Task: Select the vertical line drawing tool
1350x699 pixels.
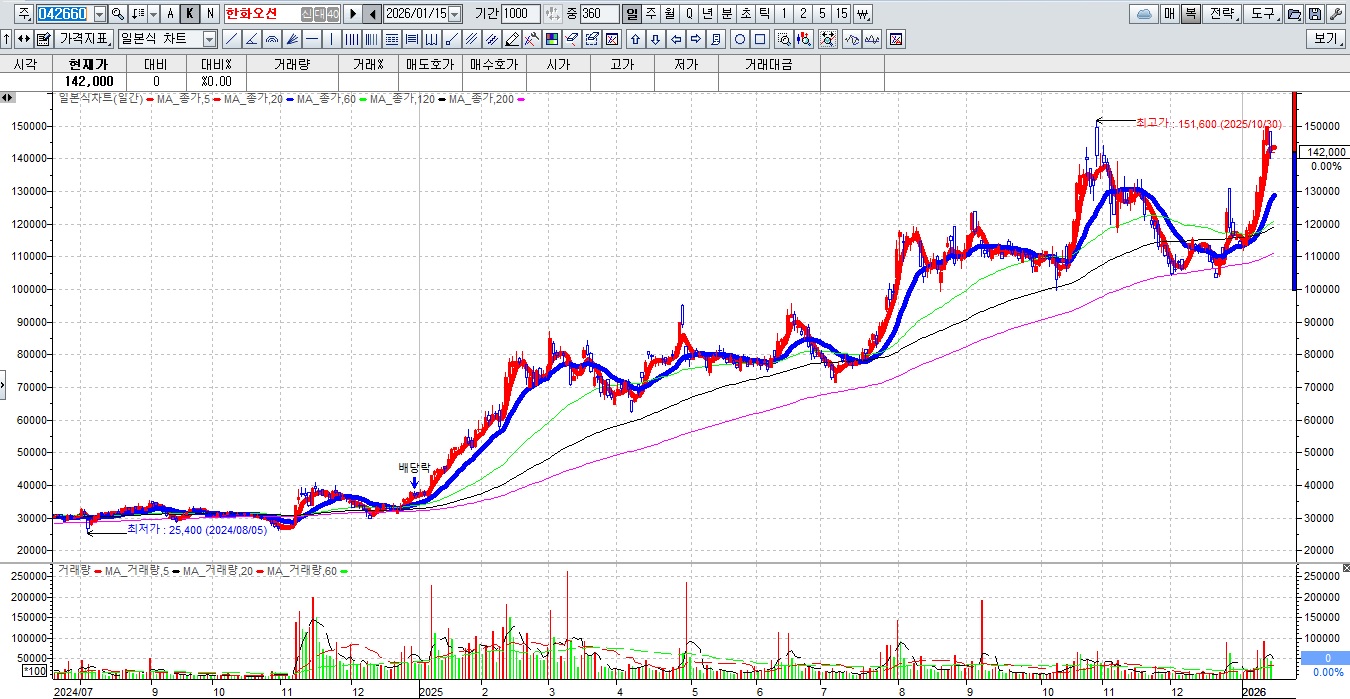Action: point(331,39)
